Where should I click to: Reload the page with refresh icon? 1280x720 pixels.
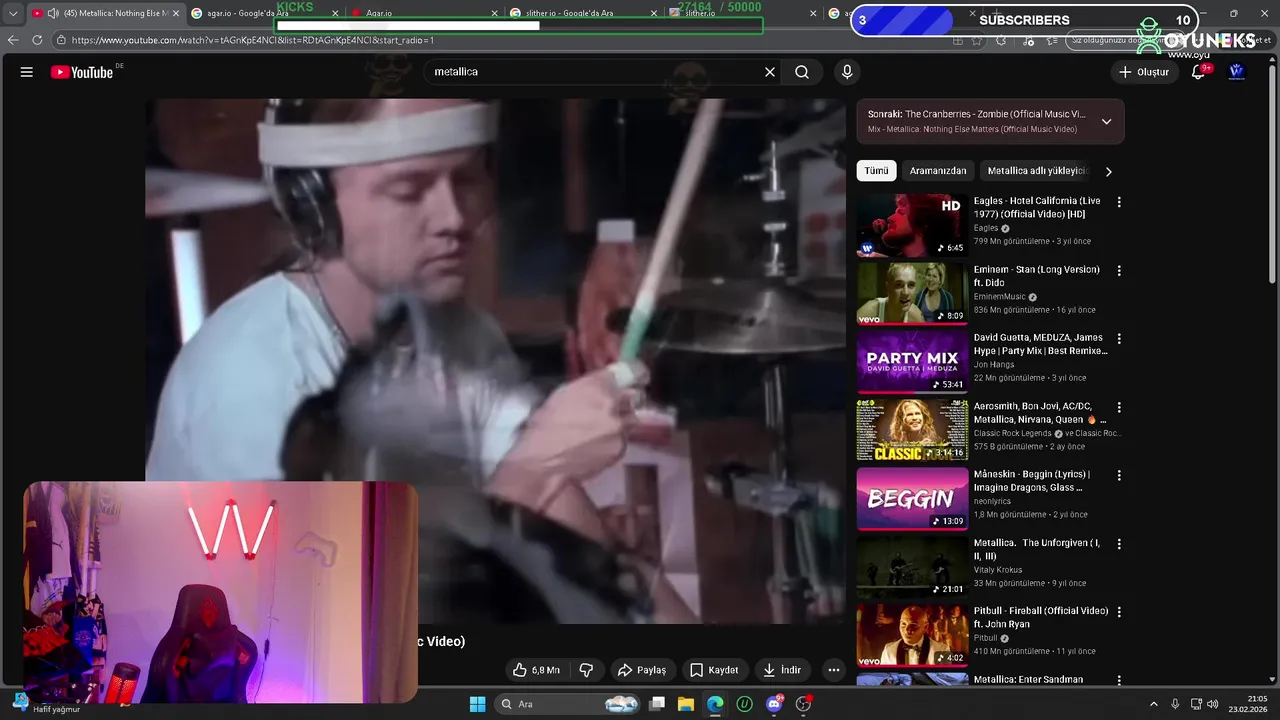(37, 40)
